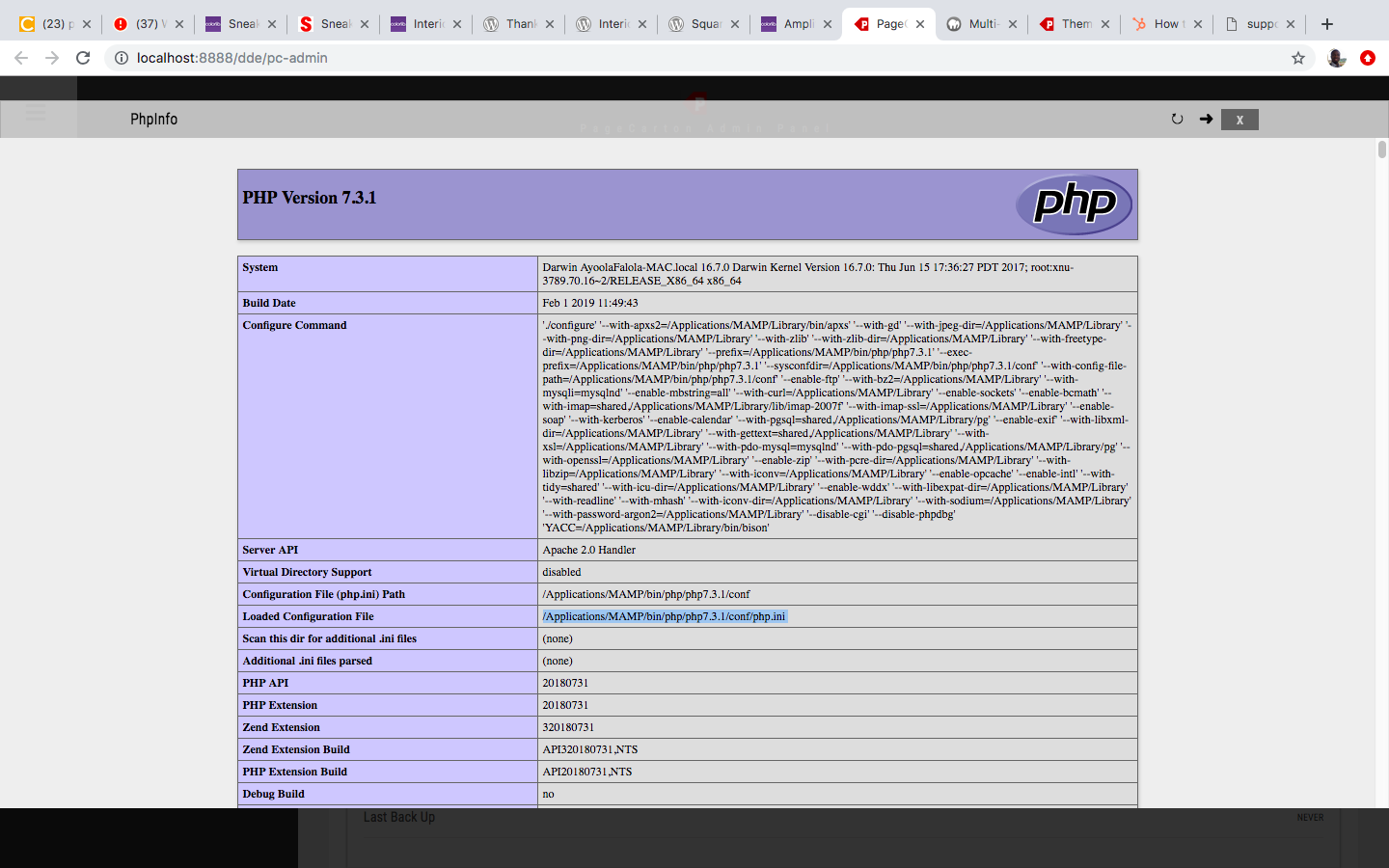The height and width of the screenshot is (868, 1389).
Task: Click the arrow icon in the PhpInfo header
Action: coord(1206,120)
